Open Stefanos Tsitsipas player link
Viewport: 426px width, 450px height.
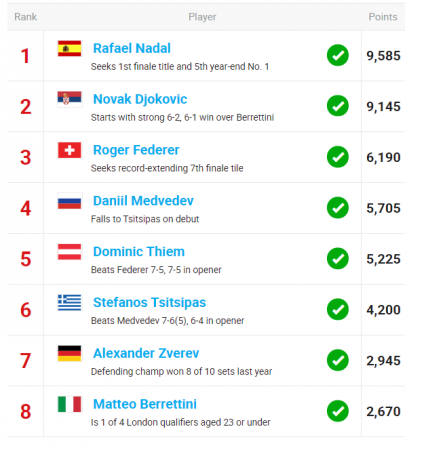pos(150,303)
